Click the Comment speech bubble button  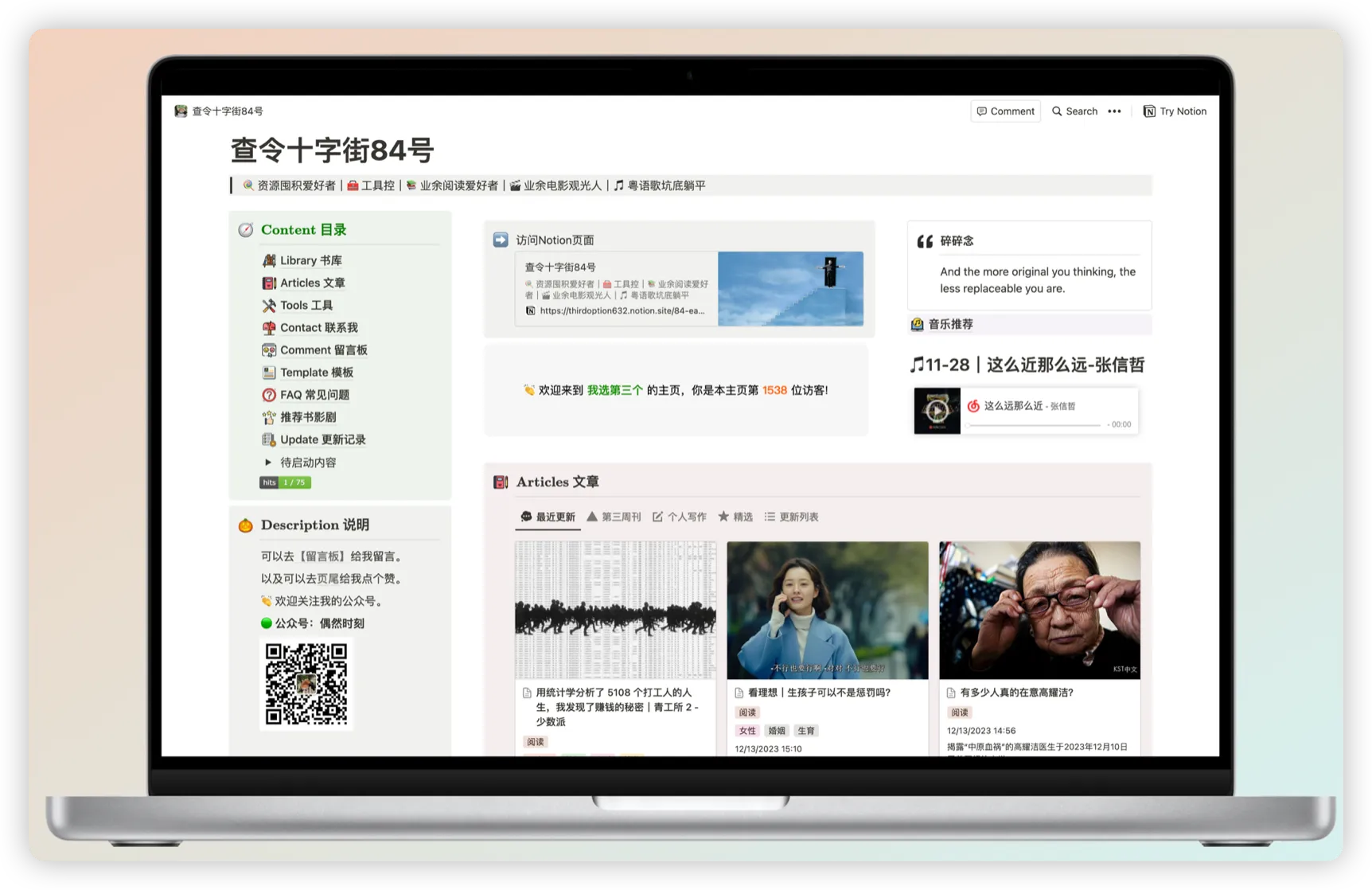pyautogui.click(x=1006, y=111)
